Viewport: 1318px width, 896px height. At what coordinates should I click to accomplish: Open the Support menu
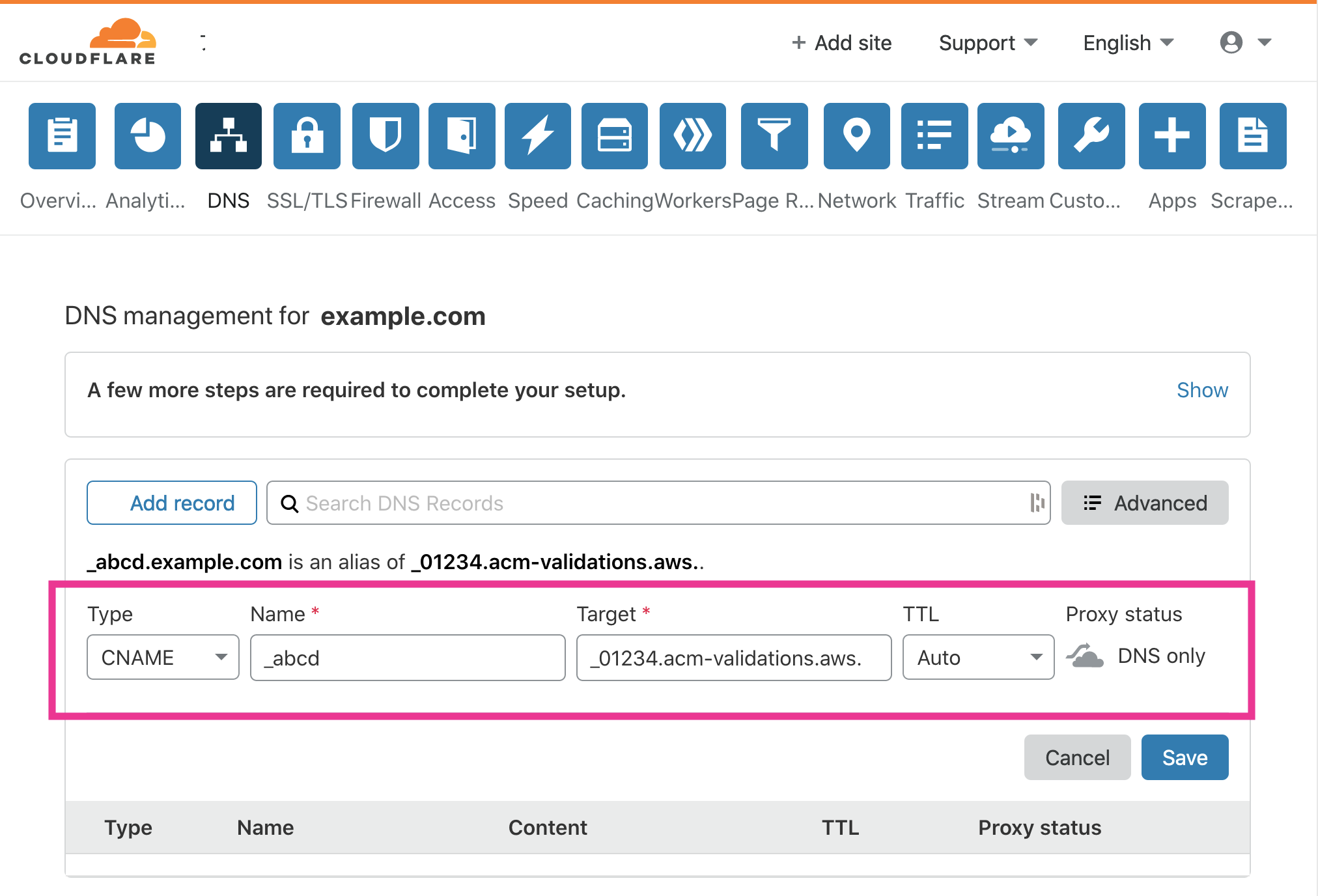[987, 43]
